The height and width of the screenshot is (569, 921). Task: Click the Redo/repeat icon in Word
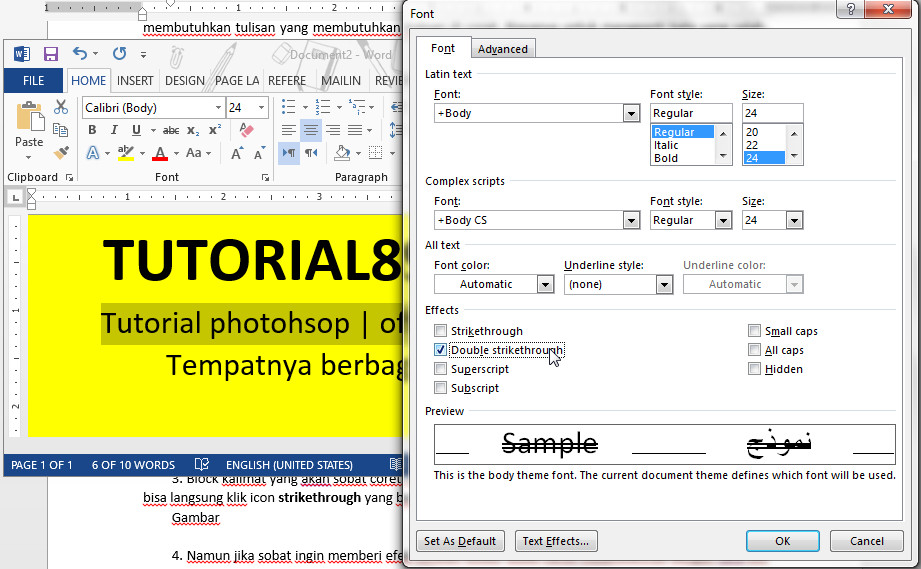click(x=119, y=54)
